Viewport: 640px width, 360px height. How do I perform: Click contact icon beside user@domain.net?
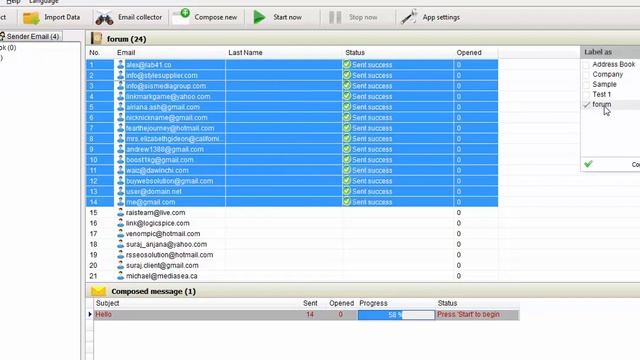click(x=120, y=191)
